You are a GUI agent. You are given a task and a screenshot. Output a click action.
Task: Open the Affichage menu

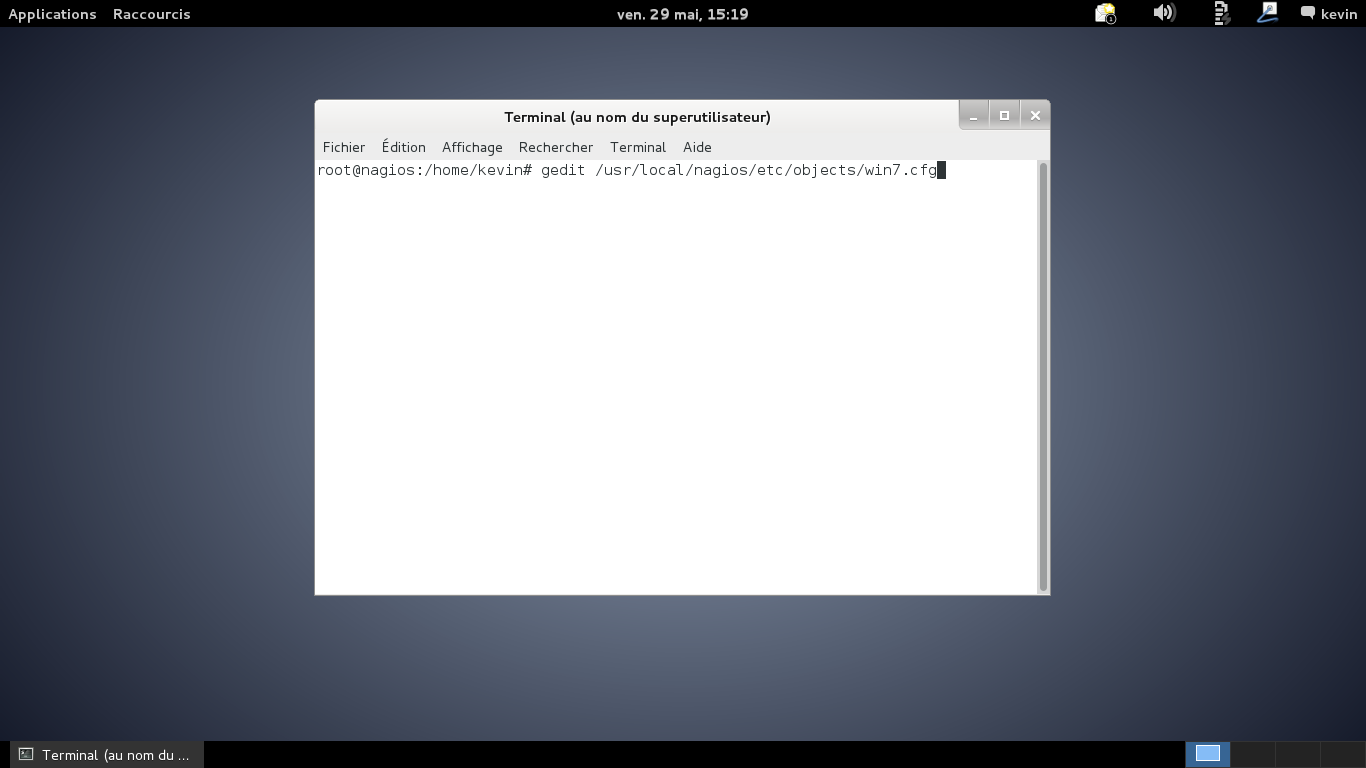click(x=472, y=147)
